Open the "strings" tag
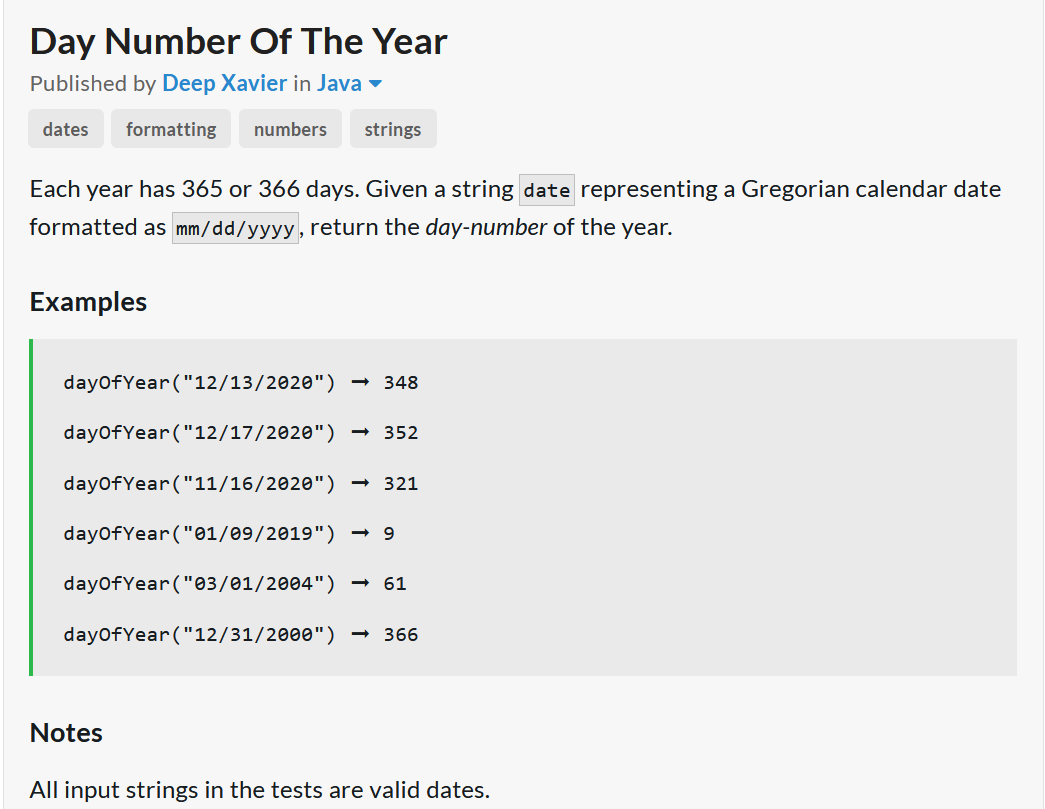This screenshot has height=809, width=1045. click(x=393, y=129)
